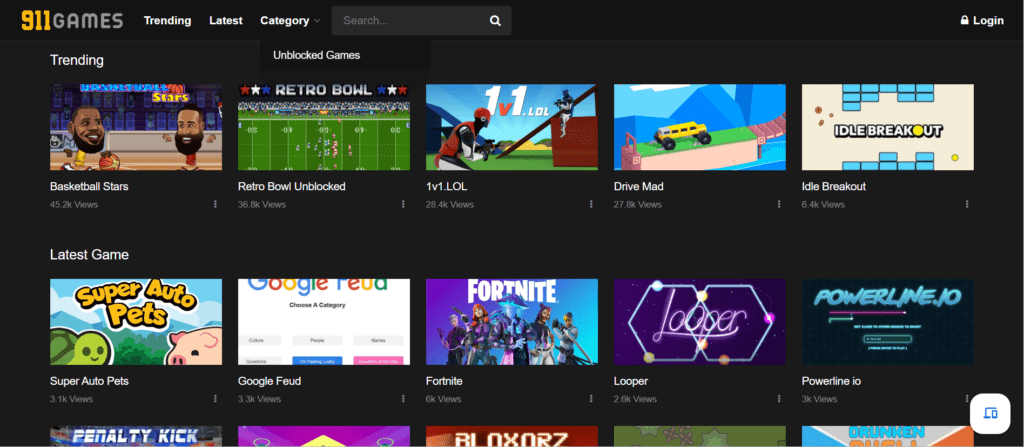This screenshot has height=447, width=1024.
Task: Click the Bloxorz thumbnail
Action: click(x=512, y=437)
